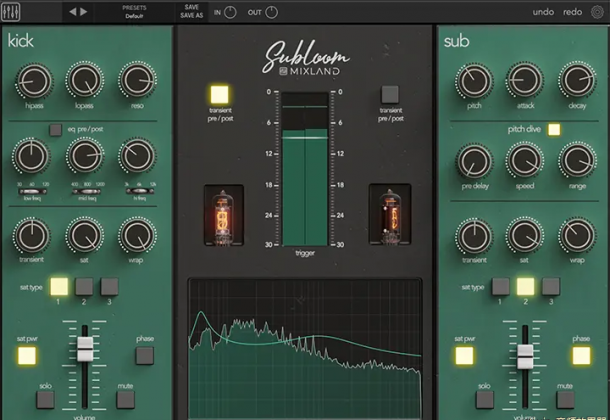Switch the hi freq selector
The width and height of the screenshot is (610, 420).
[x=140, y=191]
